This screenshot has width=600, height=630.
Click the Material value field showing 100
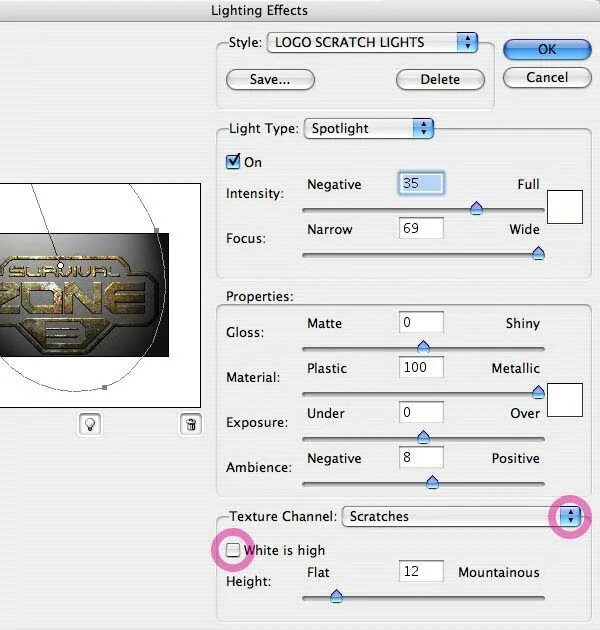pos(421,367)
